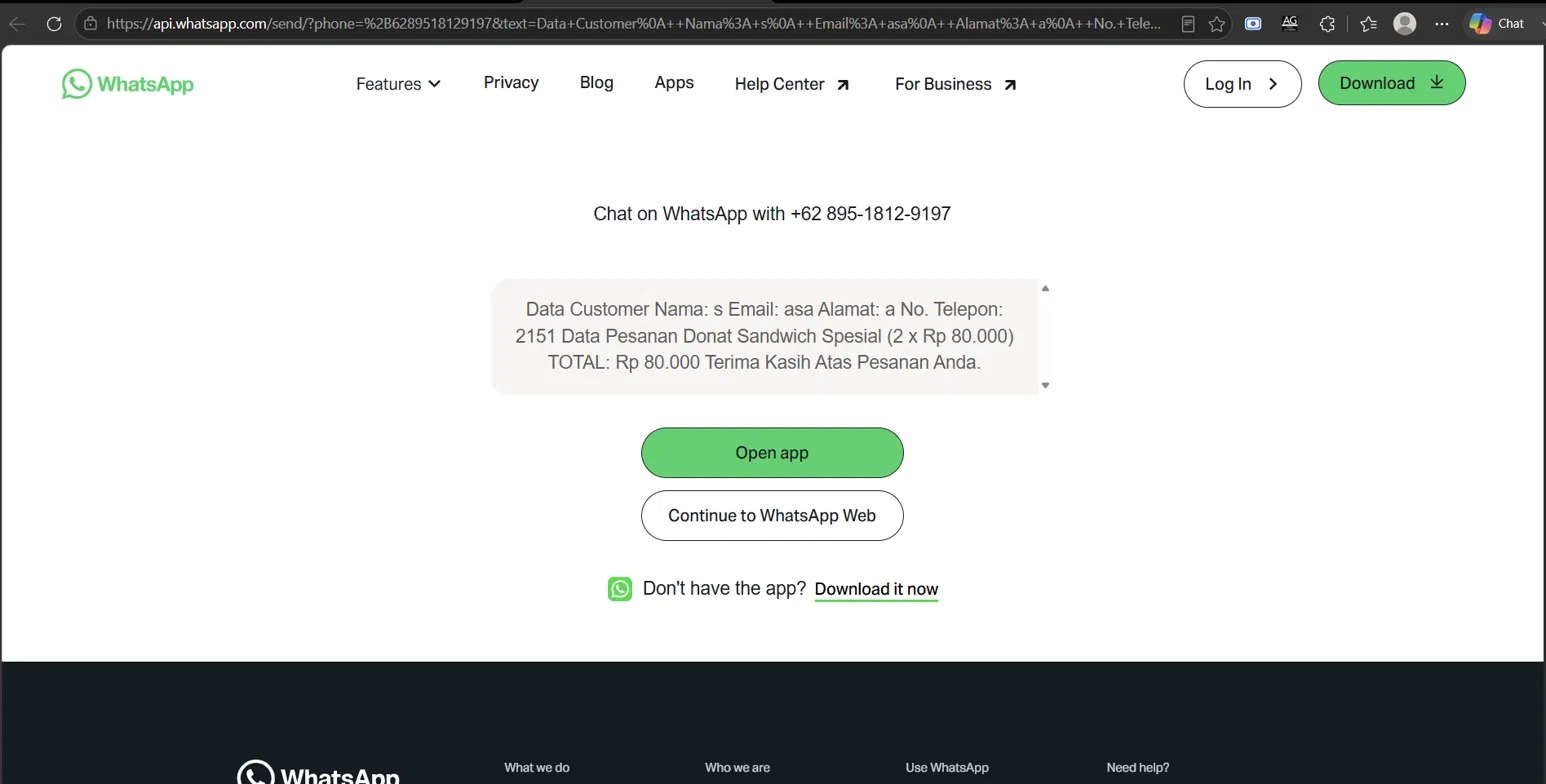
Task: Visit the For Business link
Action: click(955, 84)
